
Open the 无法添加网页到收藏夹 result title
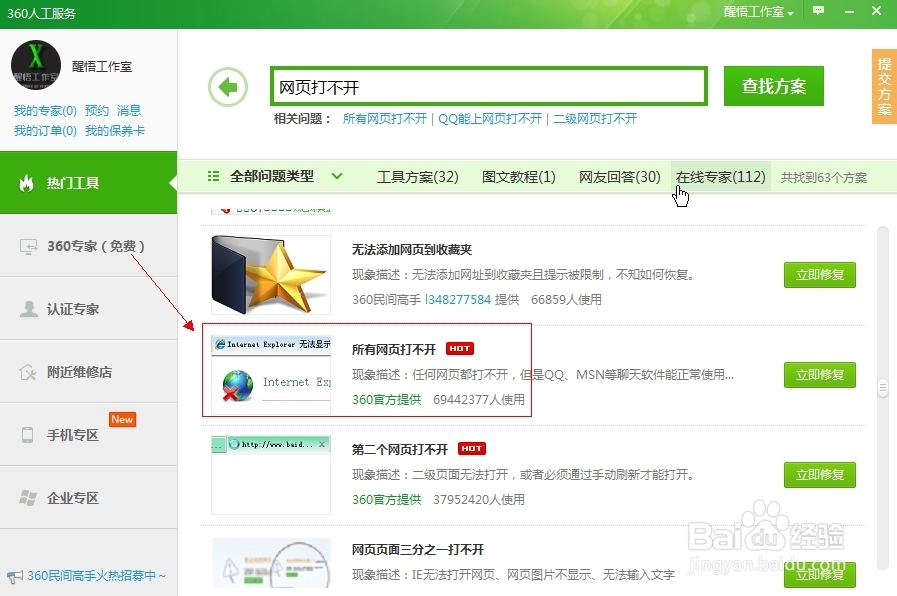point(411,249)
